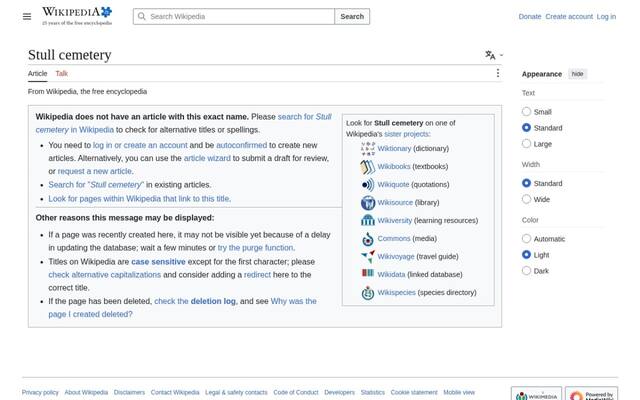
Task: Click the Wikivoyage logo icon
Action: point(368,257)
